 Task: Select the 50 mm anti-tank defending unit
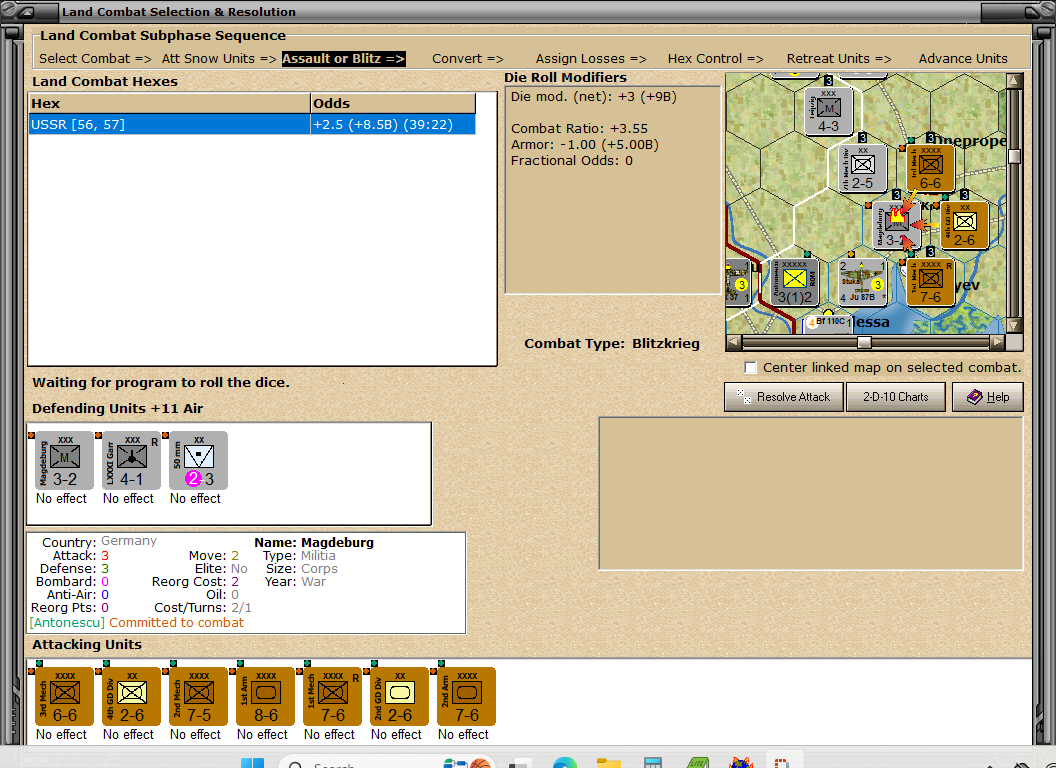click(198, 461)
